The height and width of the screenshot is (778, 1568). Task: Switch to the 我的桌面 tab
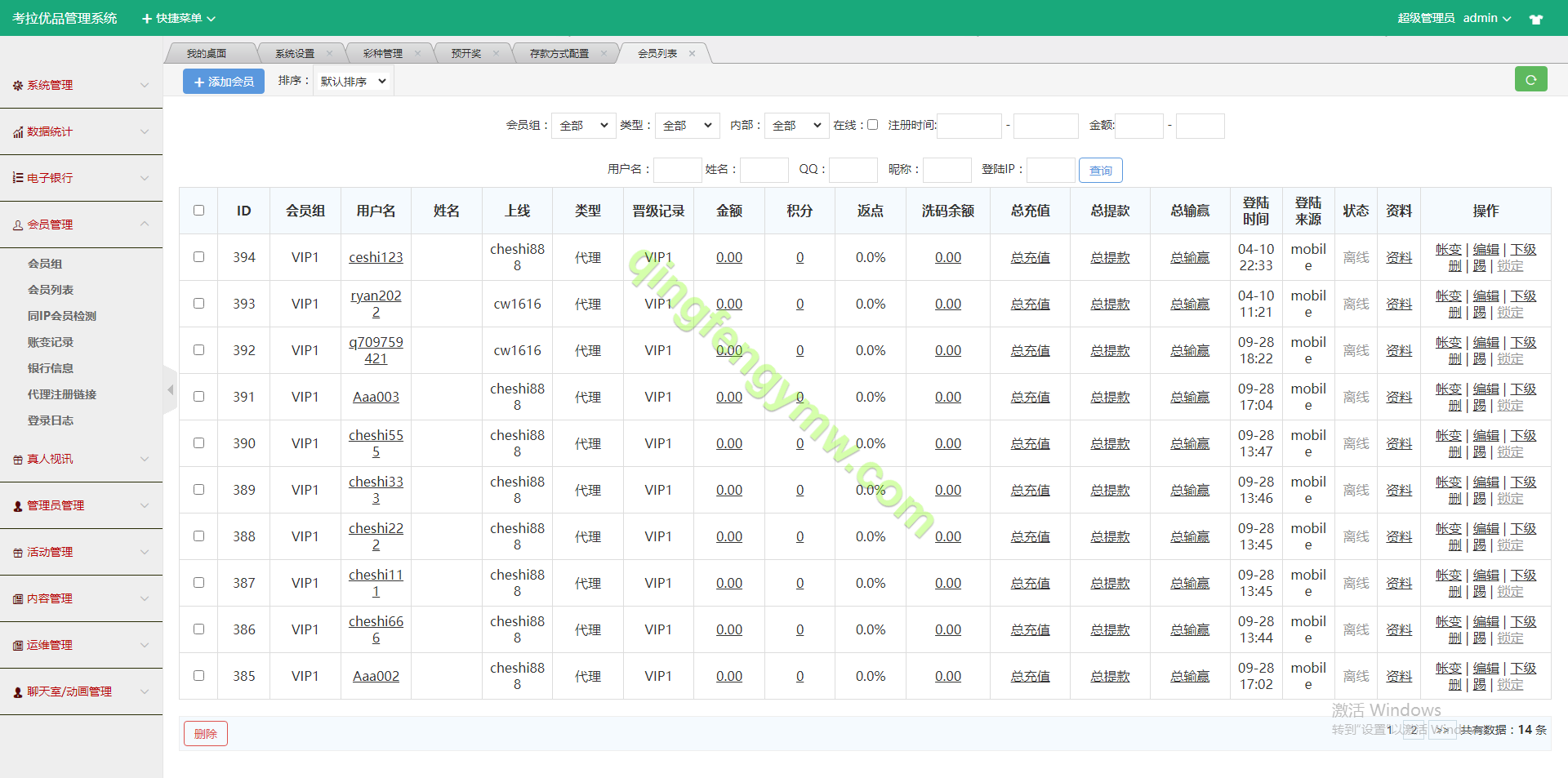point(207,54)
